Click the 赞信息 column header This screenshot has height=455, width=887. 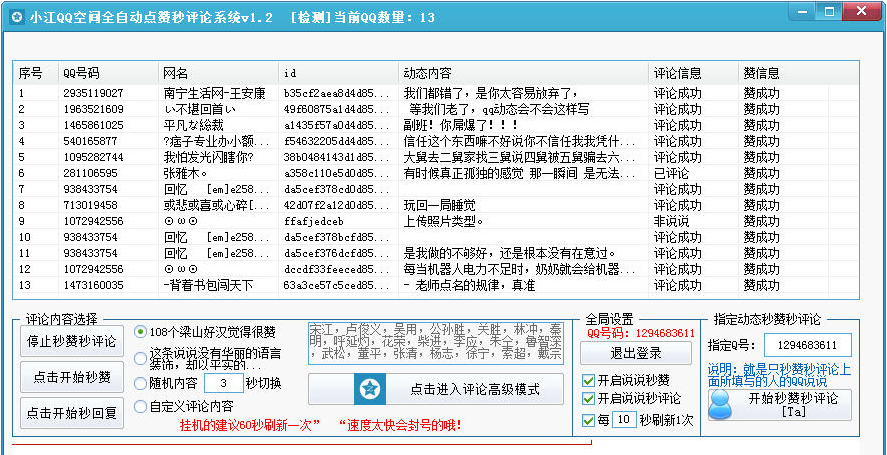783,73
